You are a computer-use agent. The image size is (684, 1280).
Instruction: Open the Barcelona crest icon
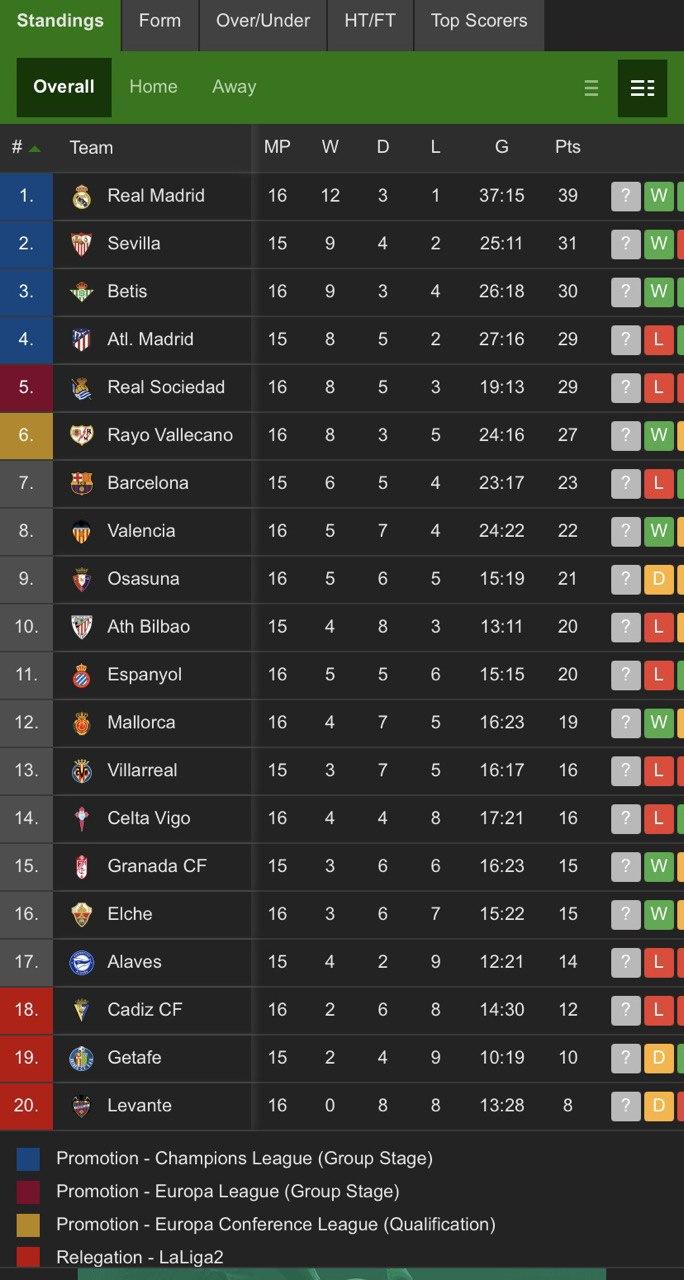[81, 484]
